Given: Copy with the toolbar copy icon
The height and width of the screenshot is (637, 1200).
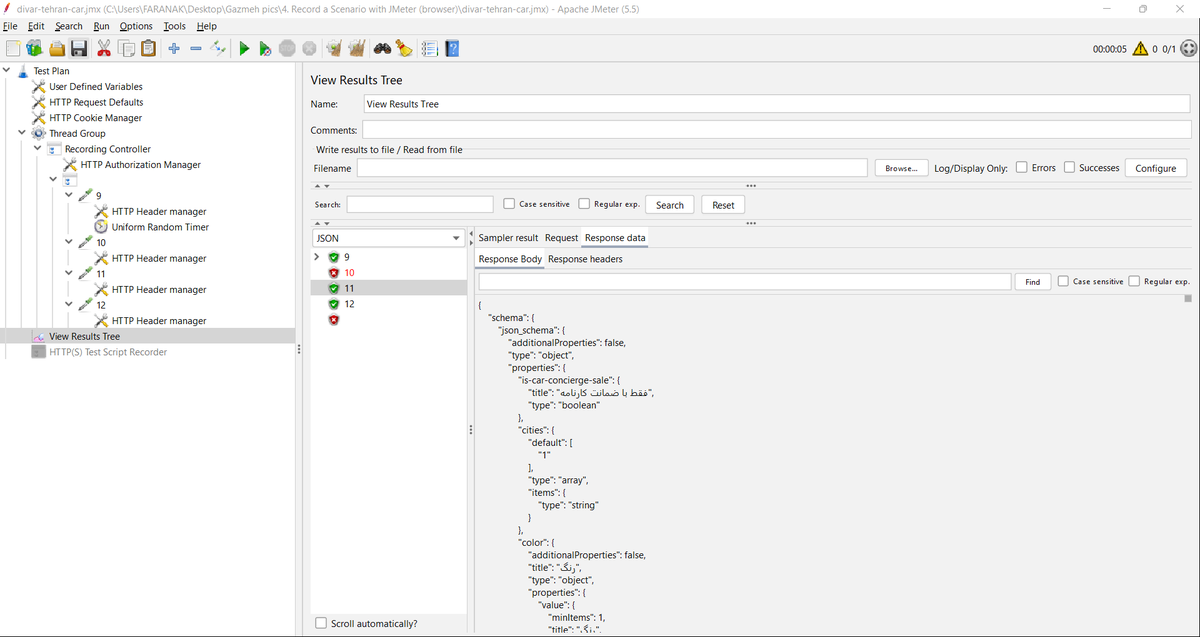Looking at the screenshot, I should (126, 48).
